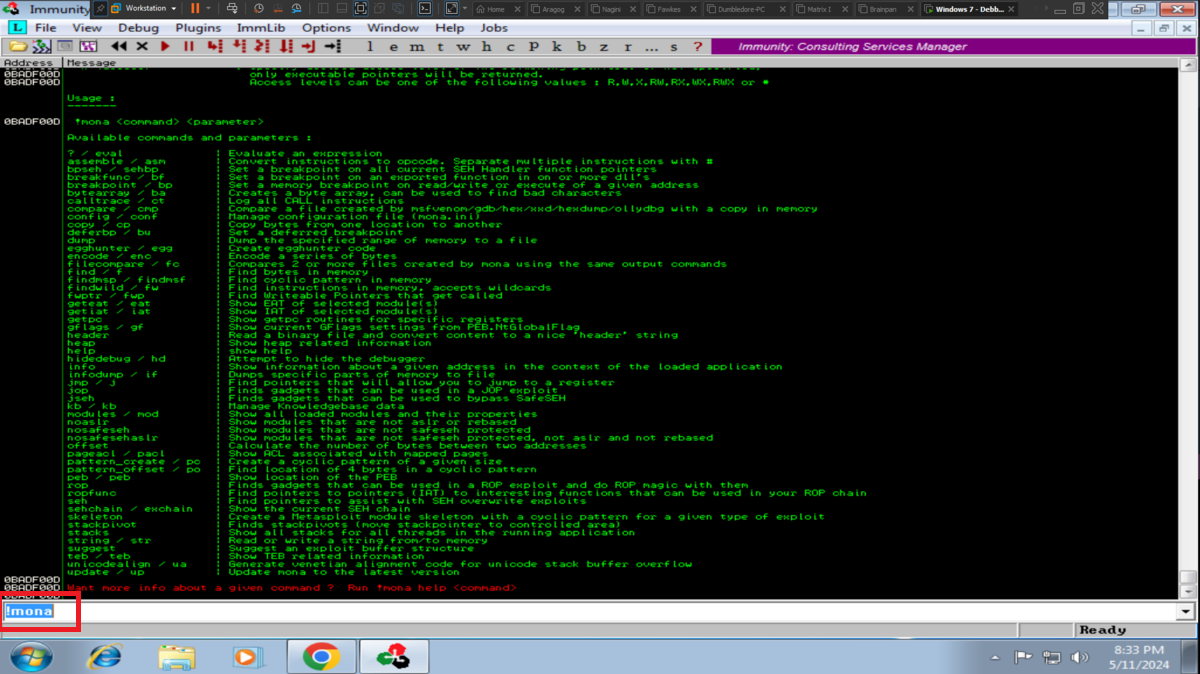Show Memory map with 'm' button

tap(416, 46)
